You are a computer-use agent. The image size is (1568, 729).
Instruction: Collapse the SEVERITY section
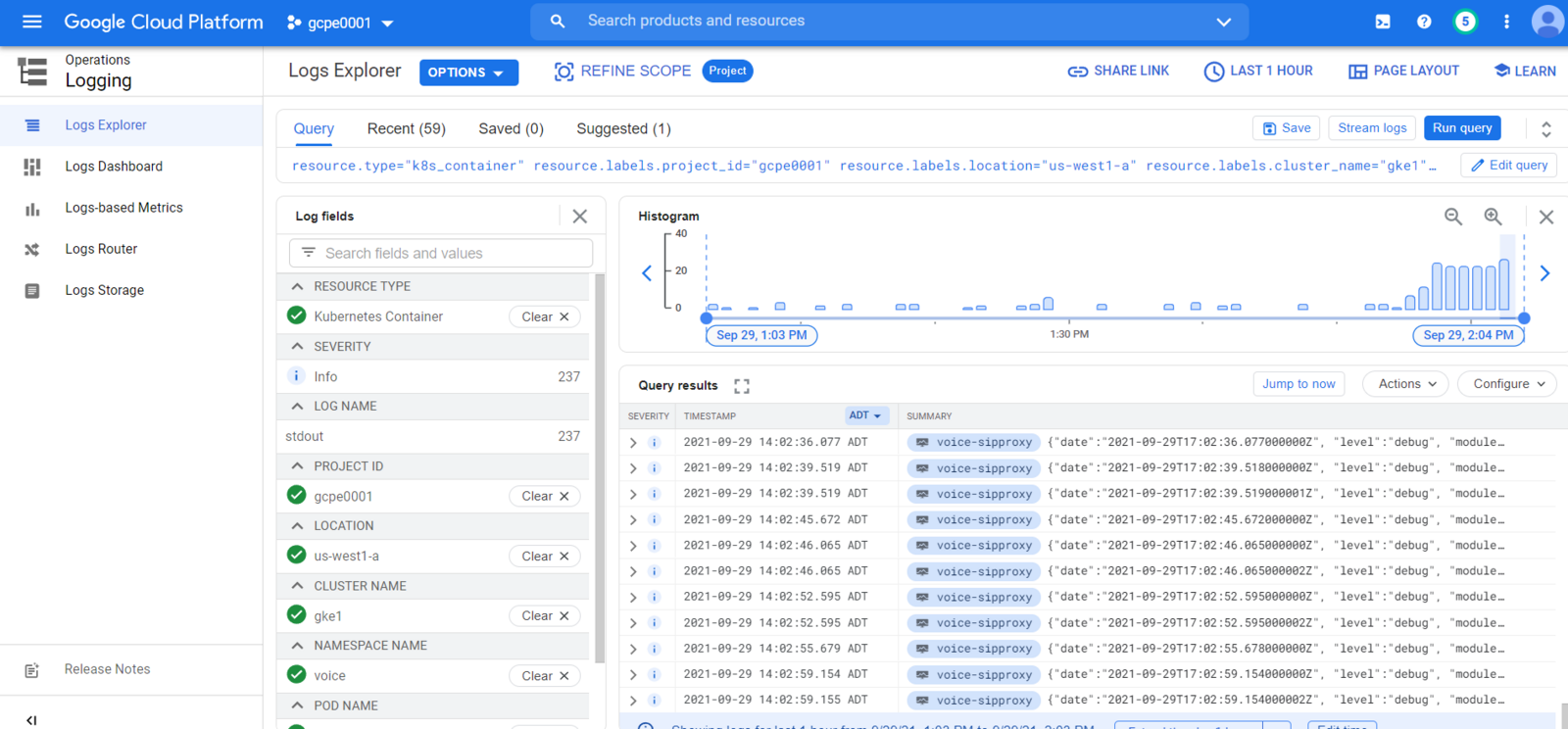(x=297, y=346)
